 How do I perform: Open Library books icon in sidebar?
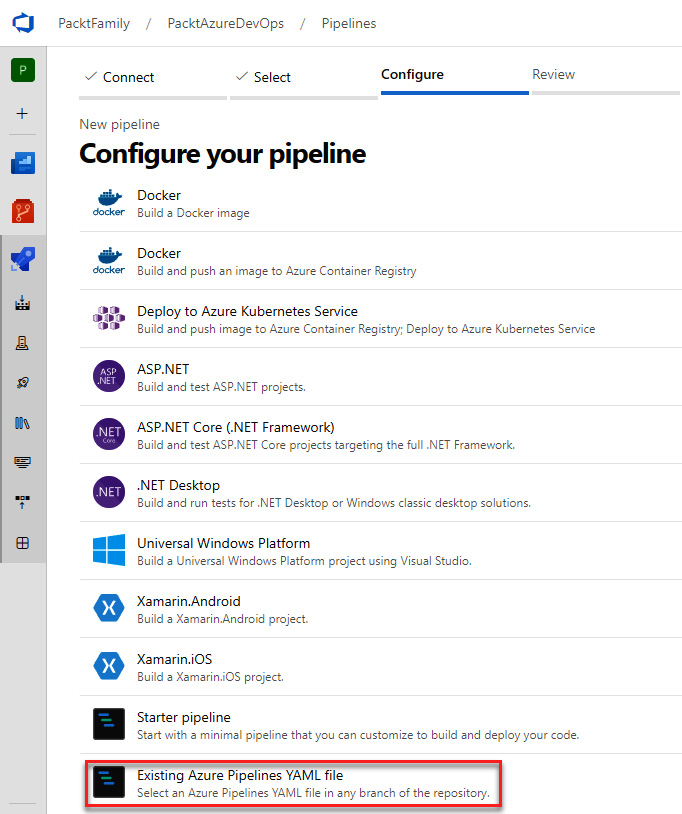point(22,423)
